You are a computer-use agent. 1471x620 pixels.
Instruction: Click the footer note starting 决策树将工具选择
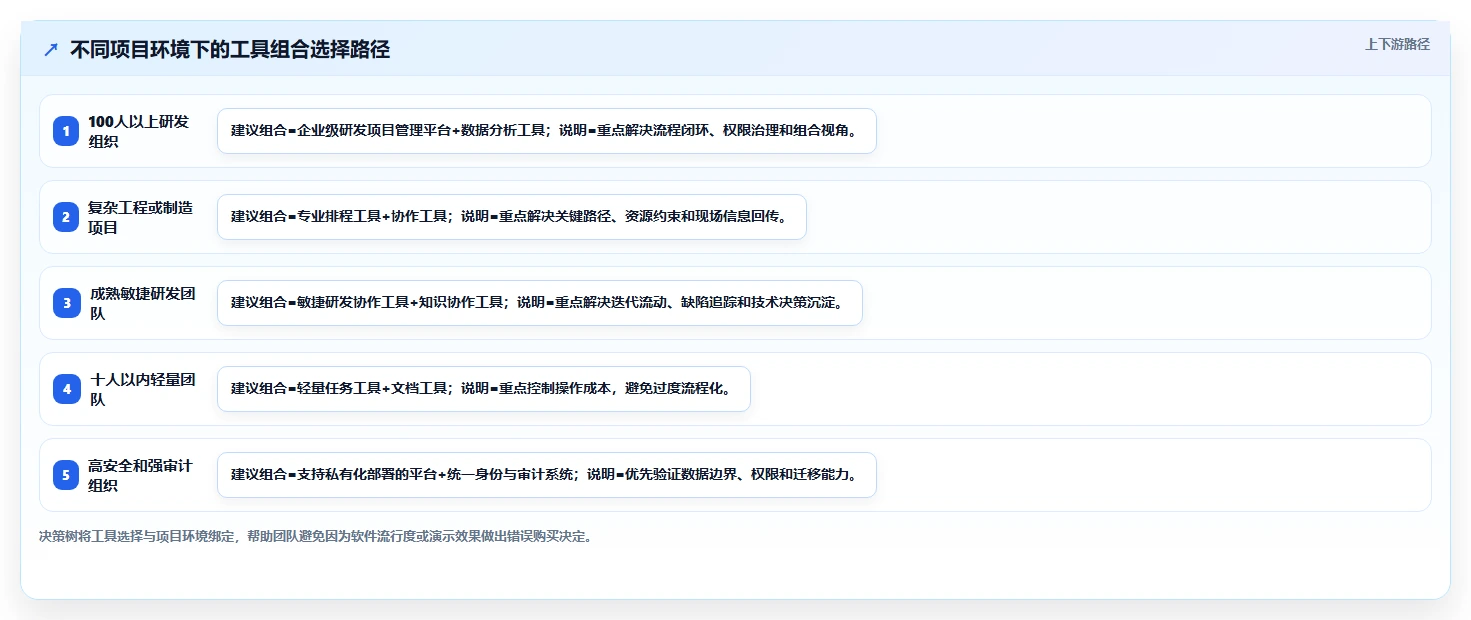point(317,536)
